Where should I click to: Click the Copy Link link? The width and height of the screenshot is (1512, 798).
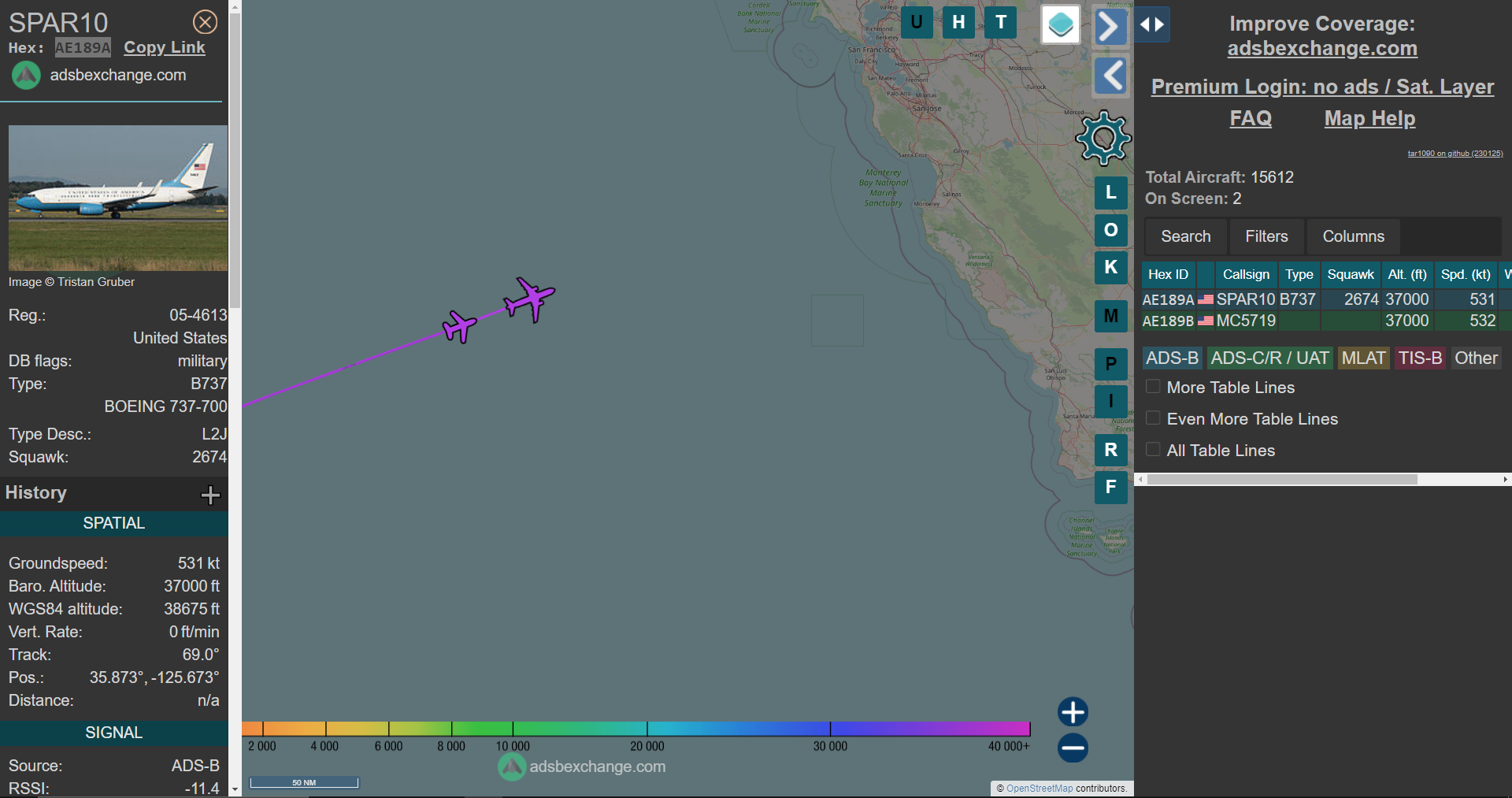pos(165,47)
